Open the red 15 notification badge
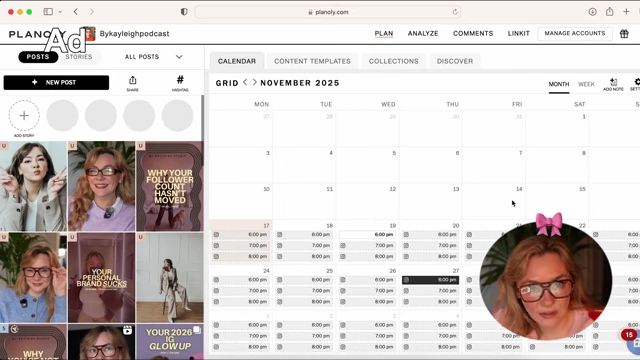This screenshot has height=360, width=640. [629, 335]
